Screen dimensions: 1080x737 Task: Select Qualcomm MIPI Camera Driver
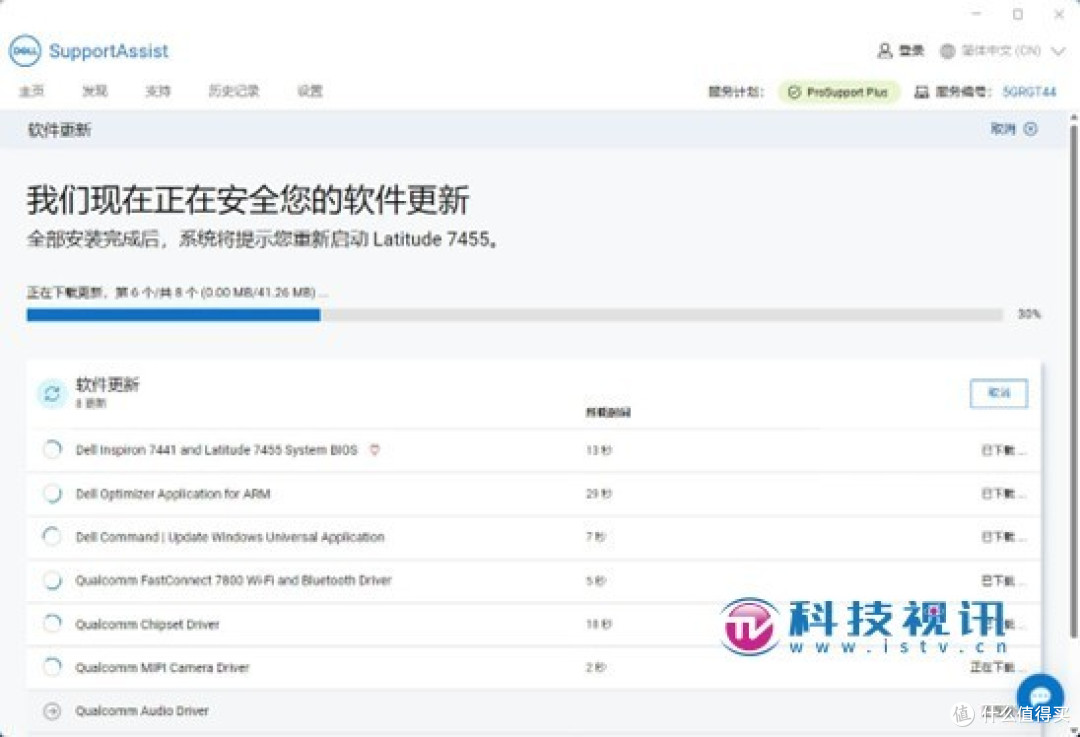coord(163,667)
